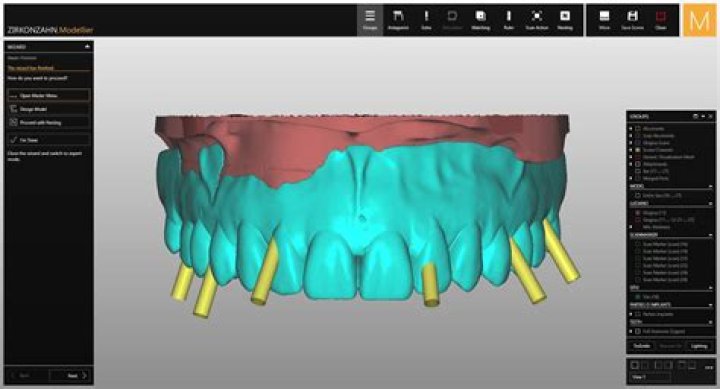Collapse the Wizard panel with its arrow
Viewport: 720px width, 389px height.
pyautogui.click(x=87, y=46)
